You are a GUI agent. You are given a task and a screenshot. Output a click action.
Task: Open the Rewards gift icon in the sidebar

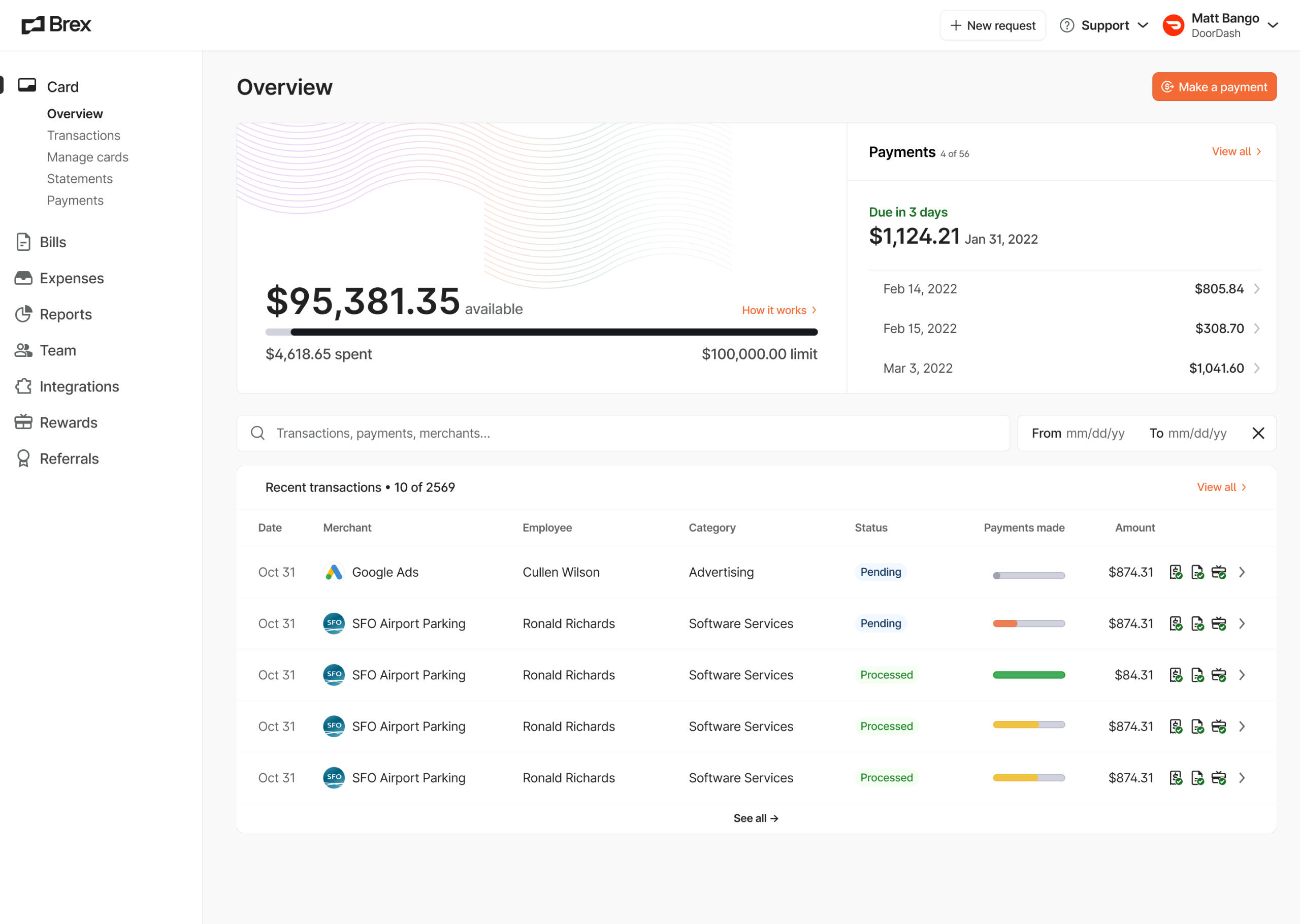23,422
